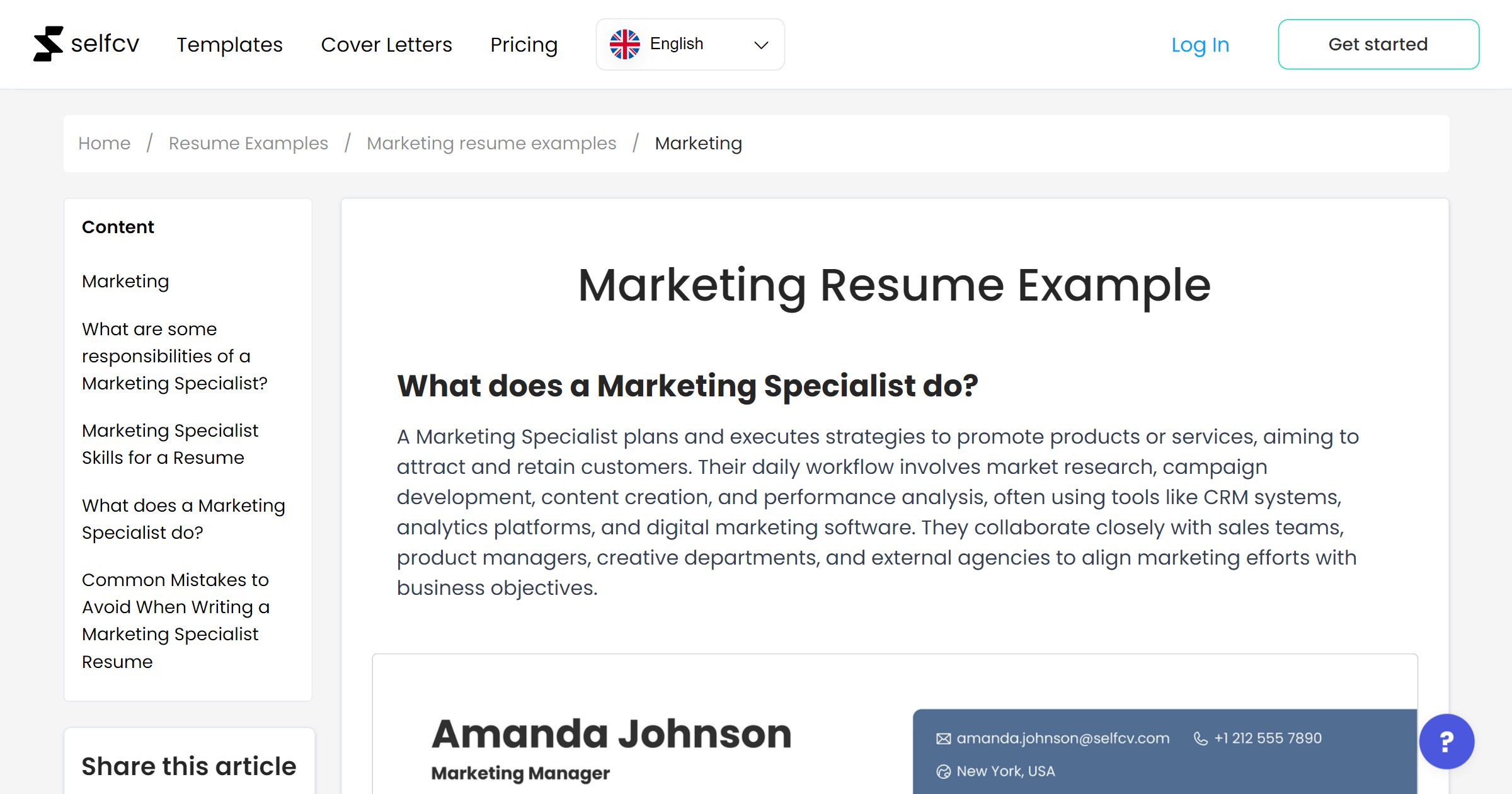The width and height of the screenshot is (1512, 794).
Task: Open Marketing resume examples breadcrumb link
Action: (x=492, y=142)
